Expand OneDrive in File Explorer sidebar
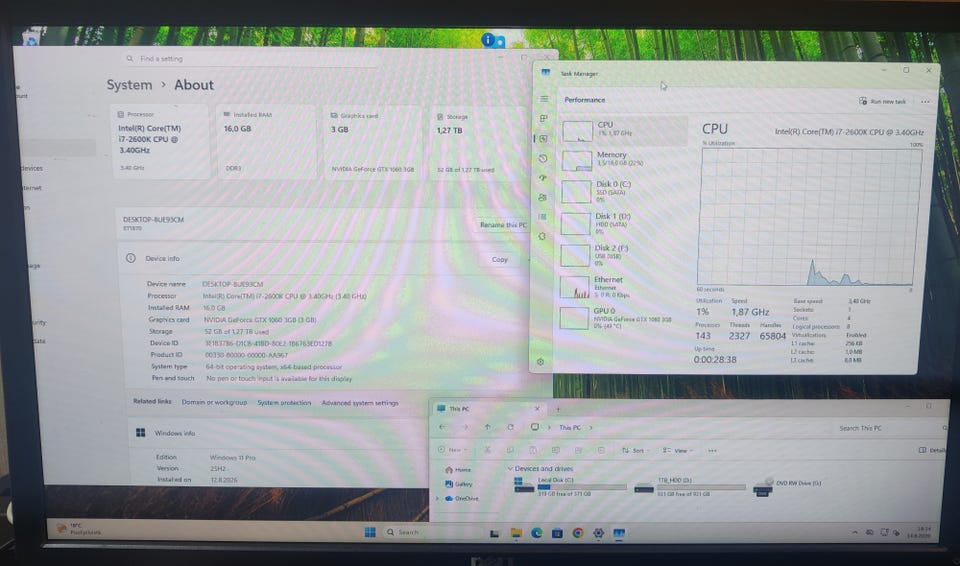Screen dimensions: 960x566 437,499
